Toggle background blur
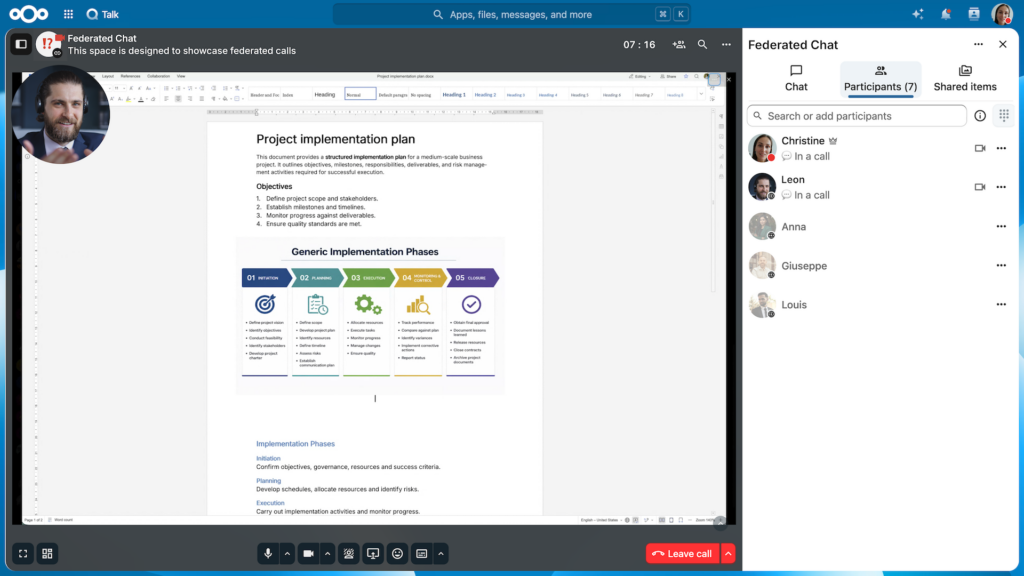 349,554
